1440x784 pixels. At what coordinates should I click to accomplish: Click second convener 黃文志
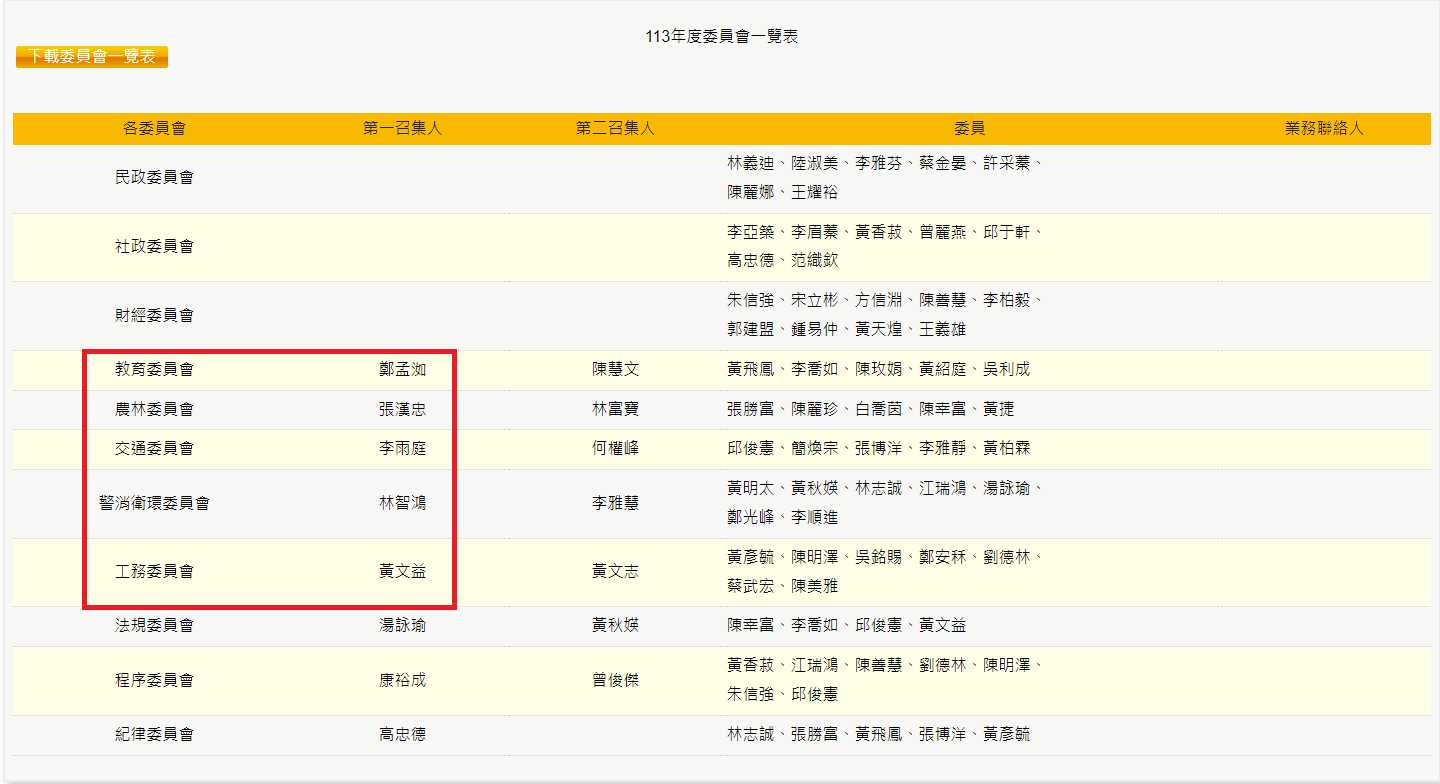point(615,572)
